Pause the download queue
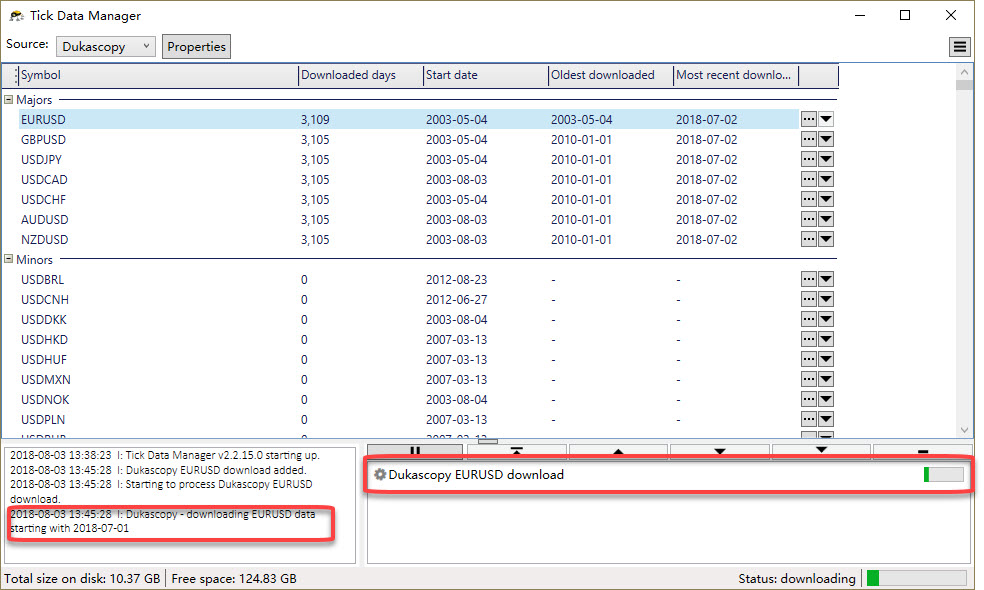The width and height of the screenshot is (984, 590). click(x=416, y=452)
